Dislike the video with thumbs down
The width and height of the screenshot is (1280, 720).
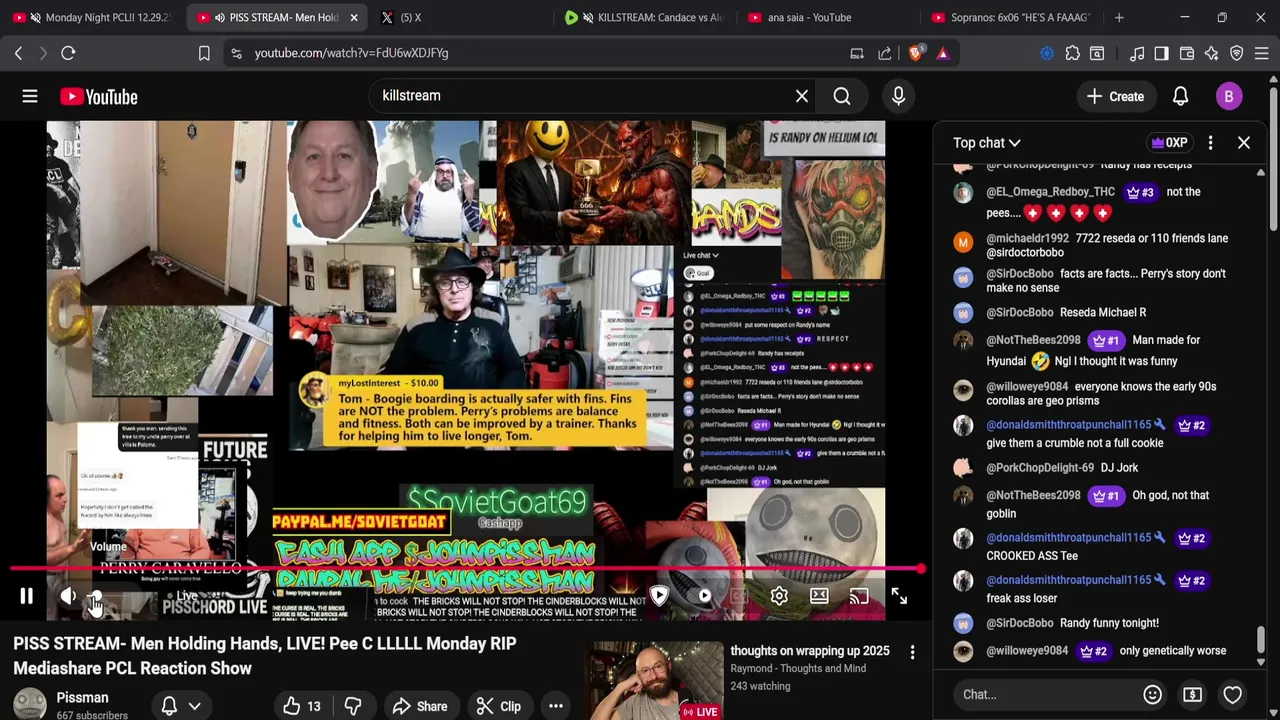[x=353, y=706]
